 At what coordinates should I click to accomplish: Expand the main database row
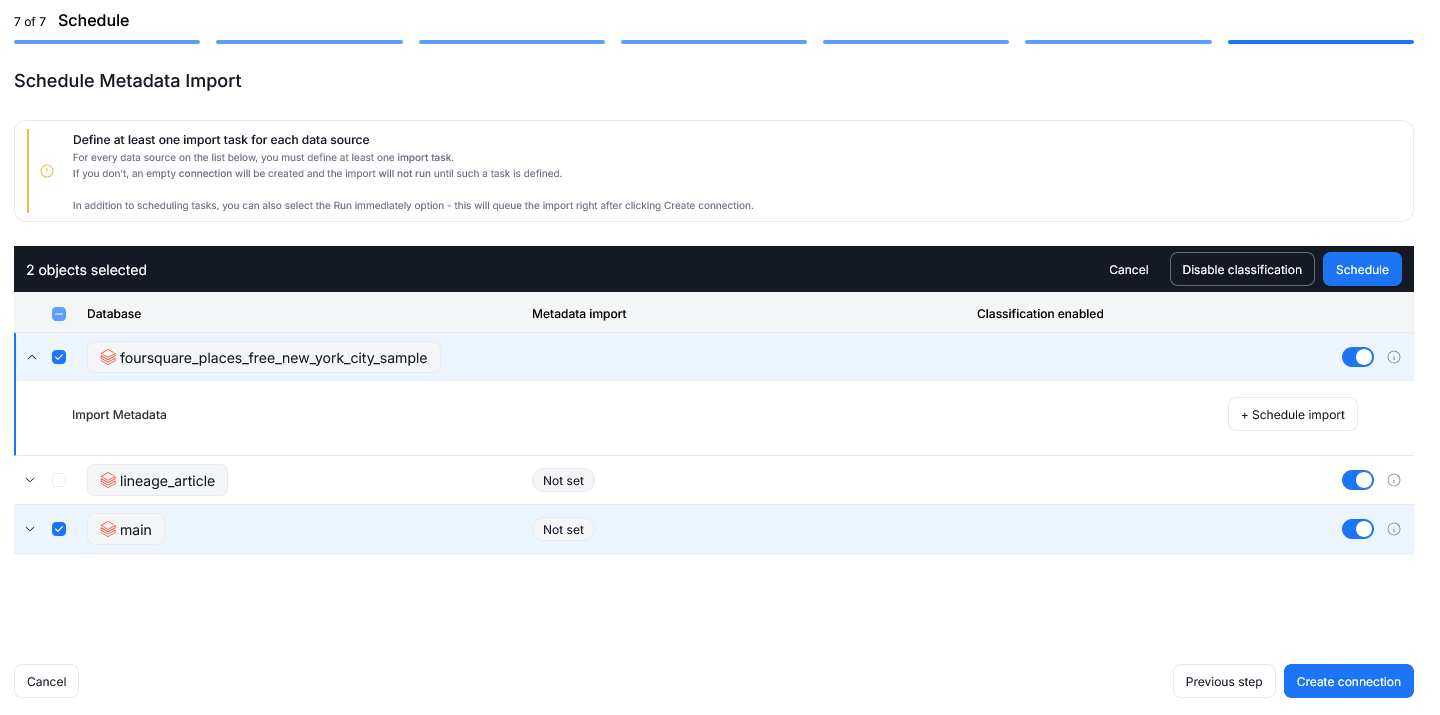30,529
